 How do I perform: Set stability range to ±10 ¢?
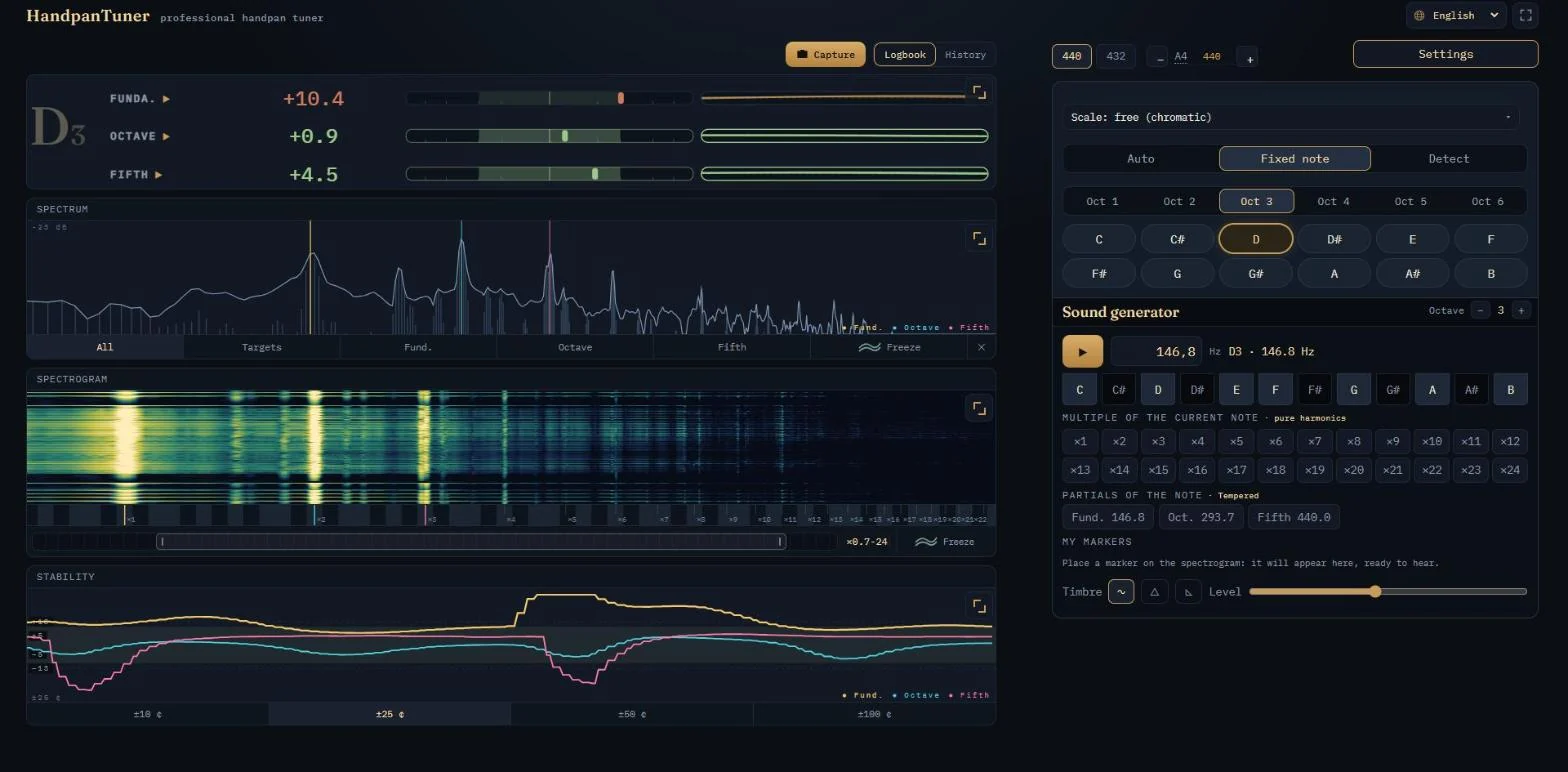point(148,714)
